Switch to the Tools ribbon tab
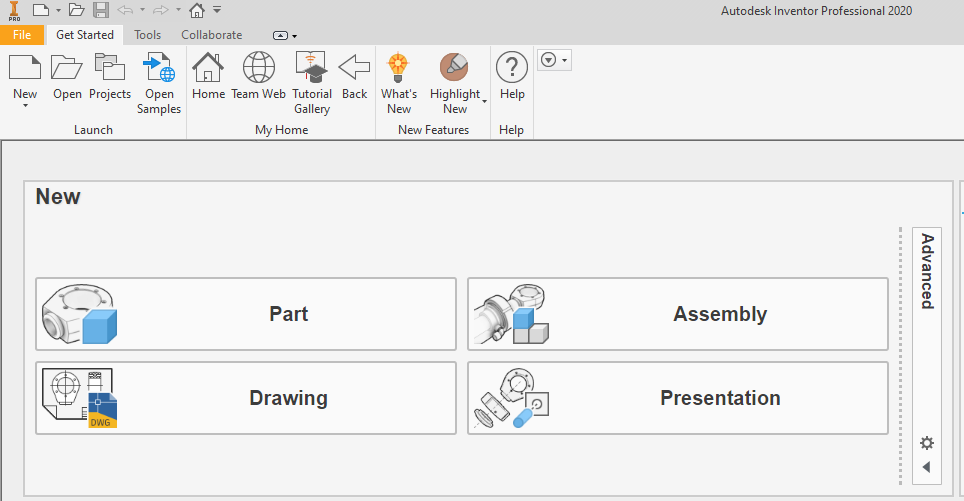 [148, 35]
